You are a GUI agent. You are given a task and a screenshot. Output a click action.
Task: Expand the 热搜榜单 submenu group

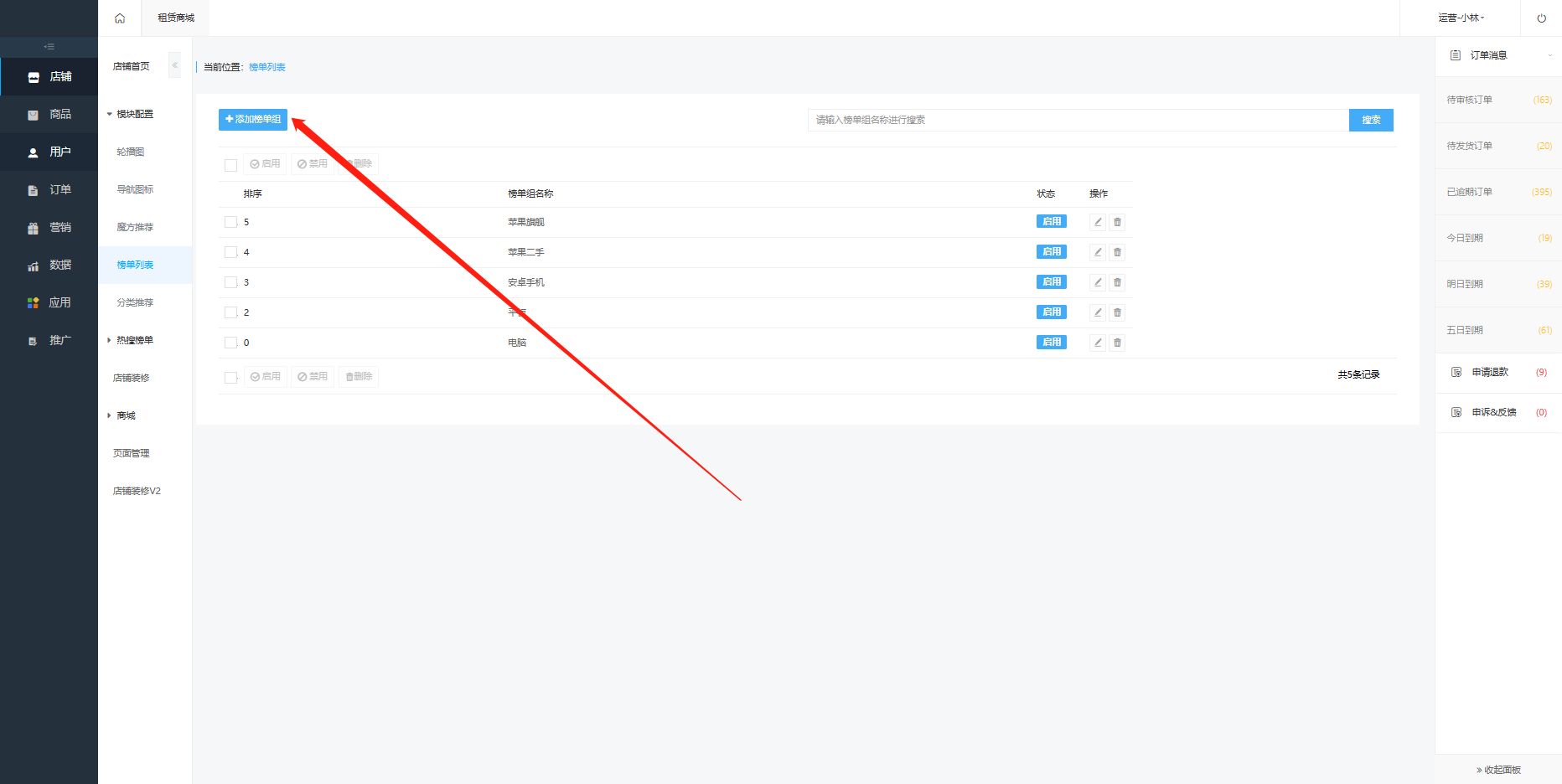coord(130,340)
